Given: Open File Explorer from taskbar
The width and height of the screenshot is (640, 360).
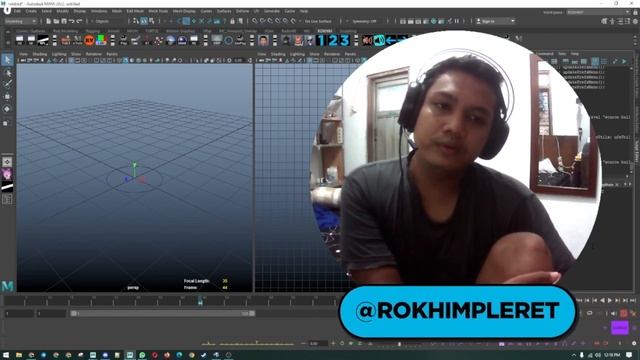Looking at the screenshot, I should coord(19,355).
